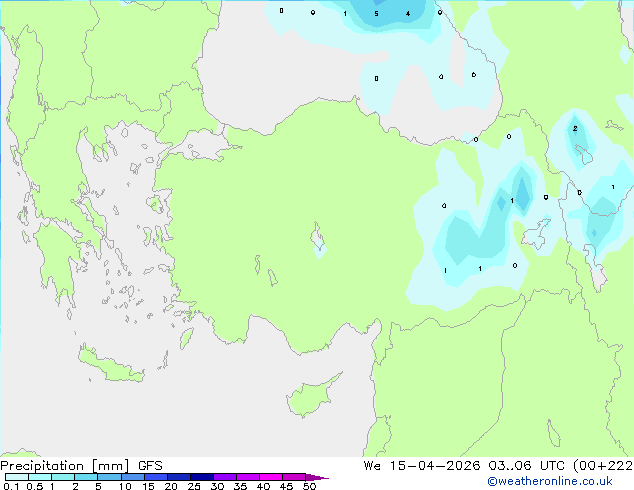The image size is (634, 490).
Task: Click the "We 15-04-2026" date text
Action: point(422,466)
